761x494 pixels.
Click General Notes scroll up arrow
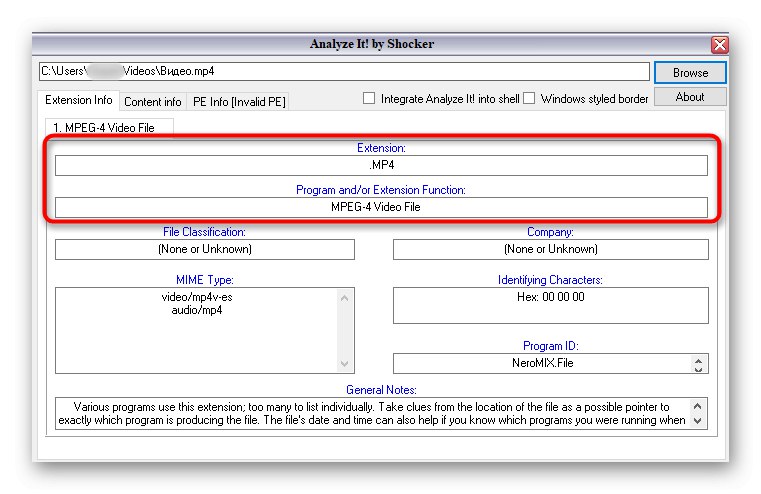697,406
